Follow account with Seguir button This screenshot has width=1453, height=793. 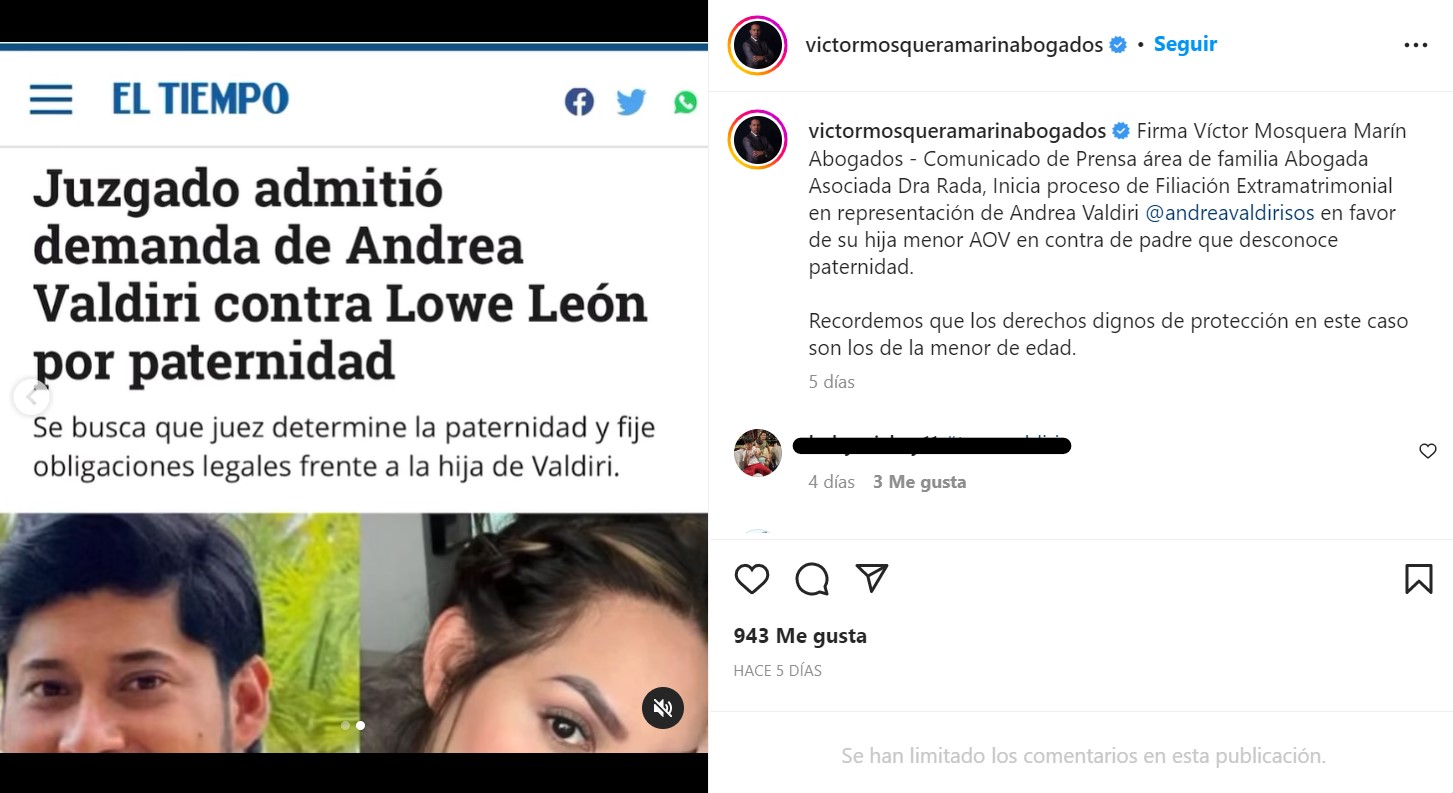1185,44
